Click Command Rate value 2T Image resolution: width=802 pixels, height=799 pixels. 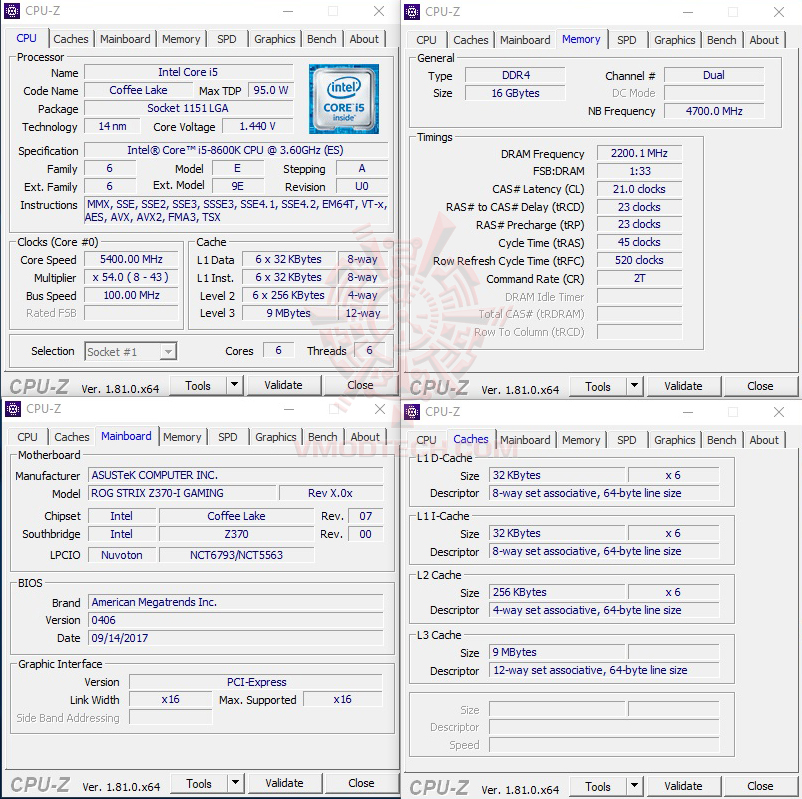pyautogui.click(x=639, y=279)
